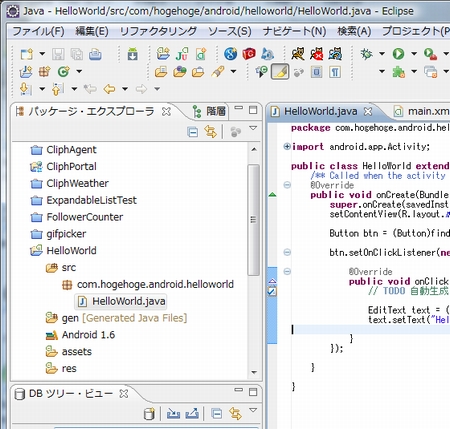450x429 pixels.
Task: Click the blue Google services icon
Action: pyautogui.click(x=230, y=54)
